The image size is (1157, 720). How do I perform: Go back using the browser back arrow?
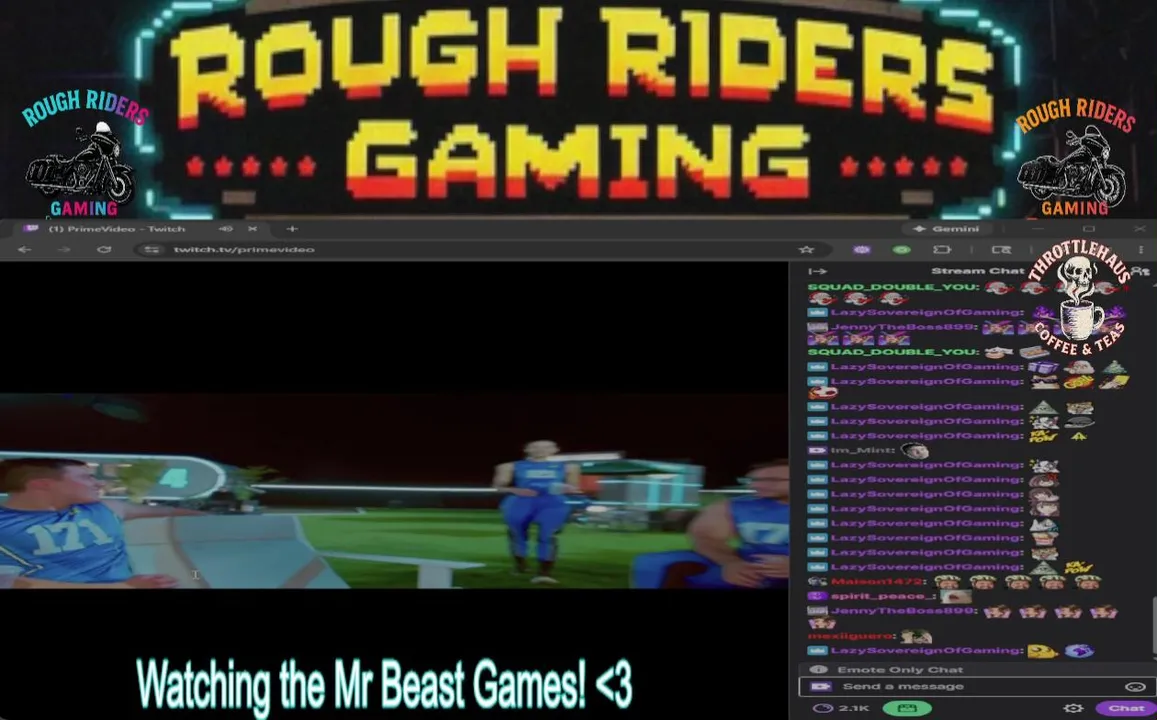click(x=24, y=250)
